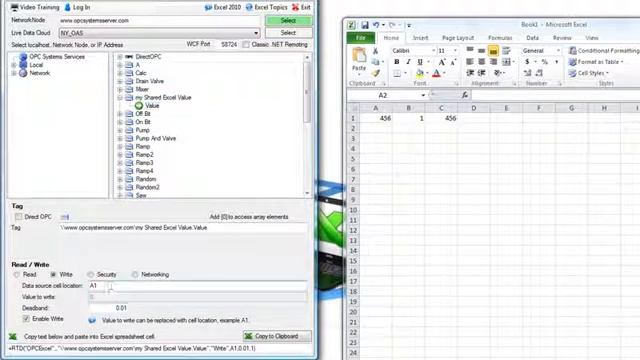Collapse the my Shared Excel Value node

pyautogui.click(x=120, y=98)
